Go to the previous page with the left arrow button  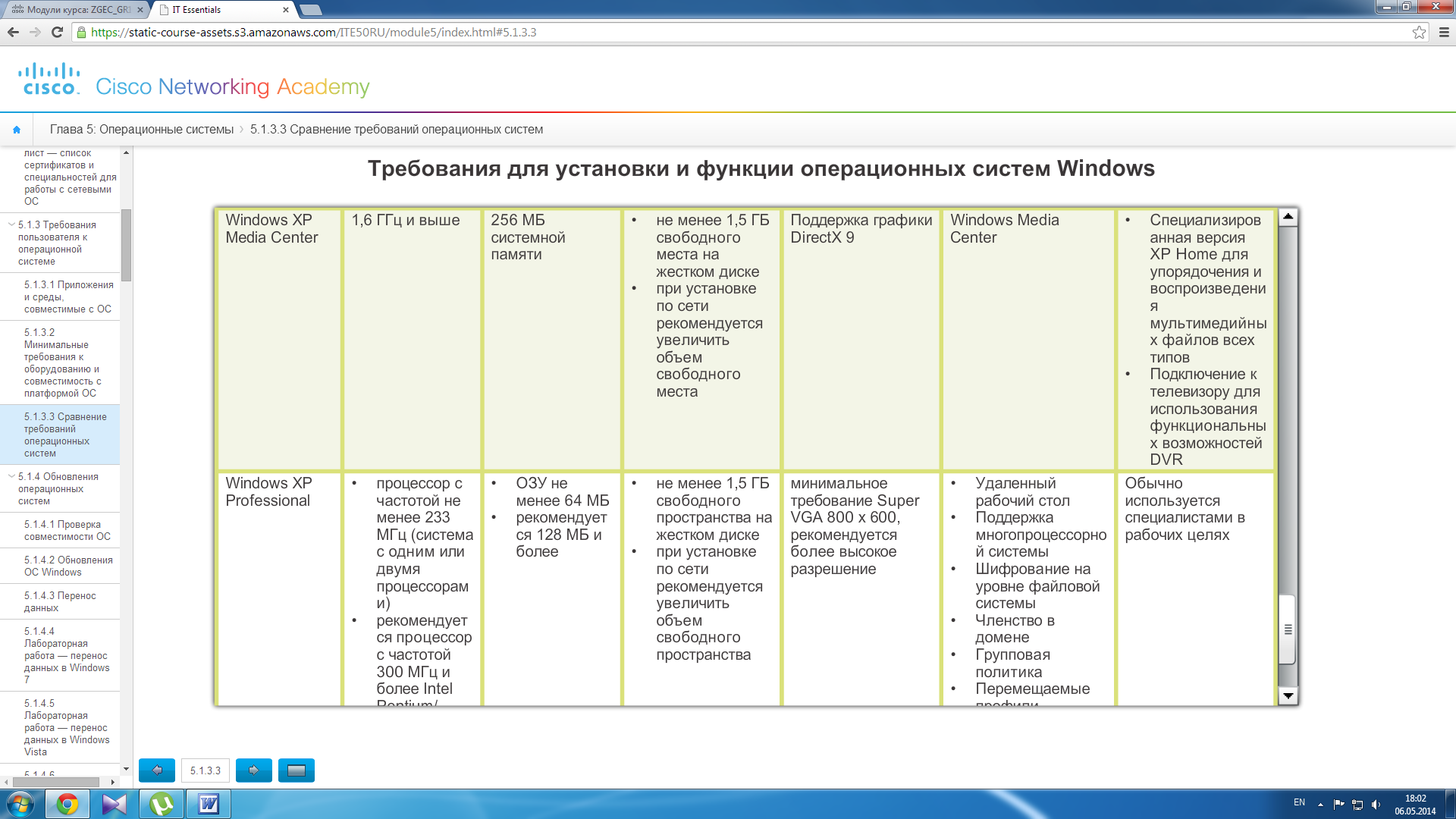coord(157,770)
